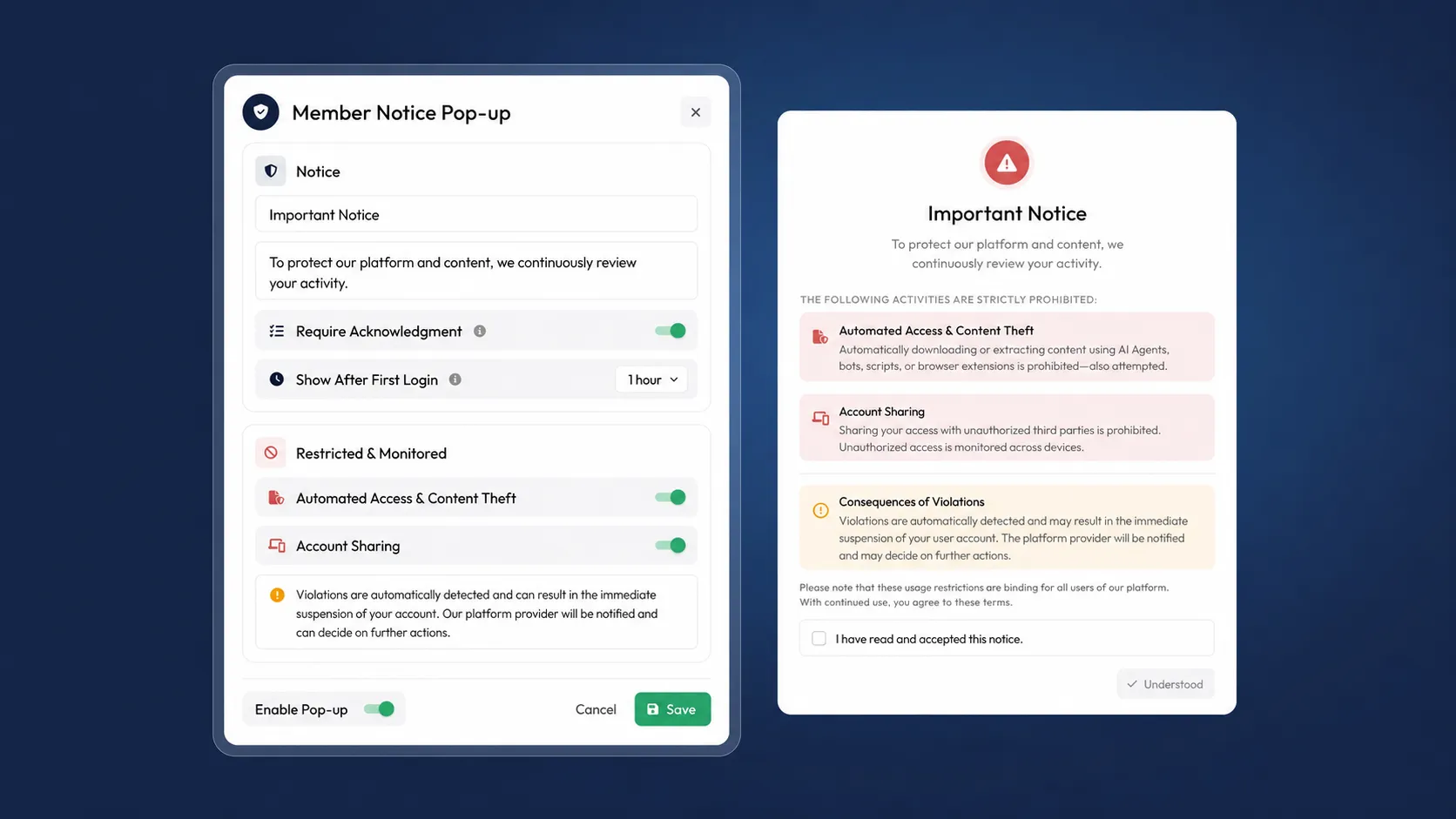
Task: Open info tooltip for Show After First Login
Action: pyautogui.click(x=455, y=379)
